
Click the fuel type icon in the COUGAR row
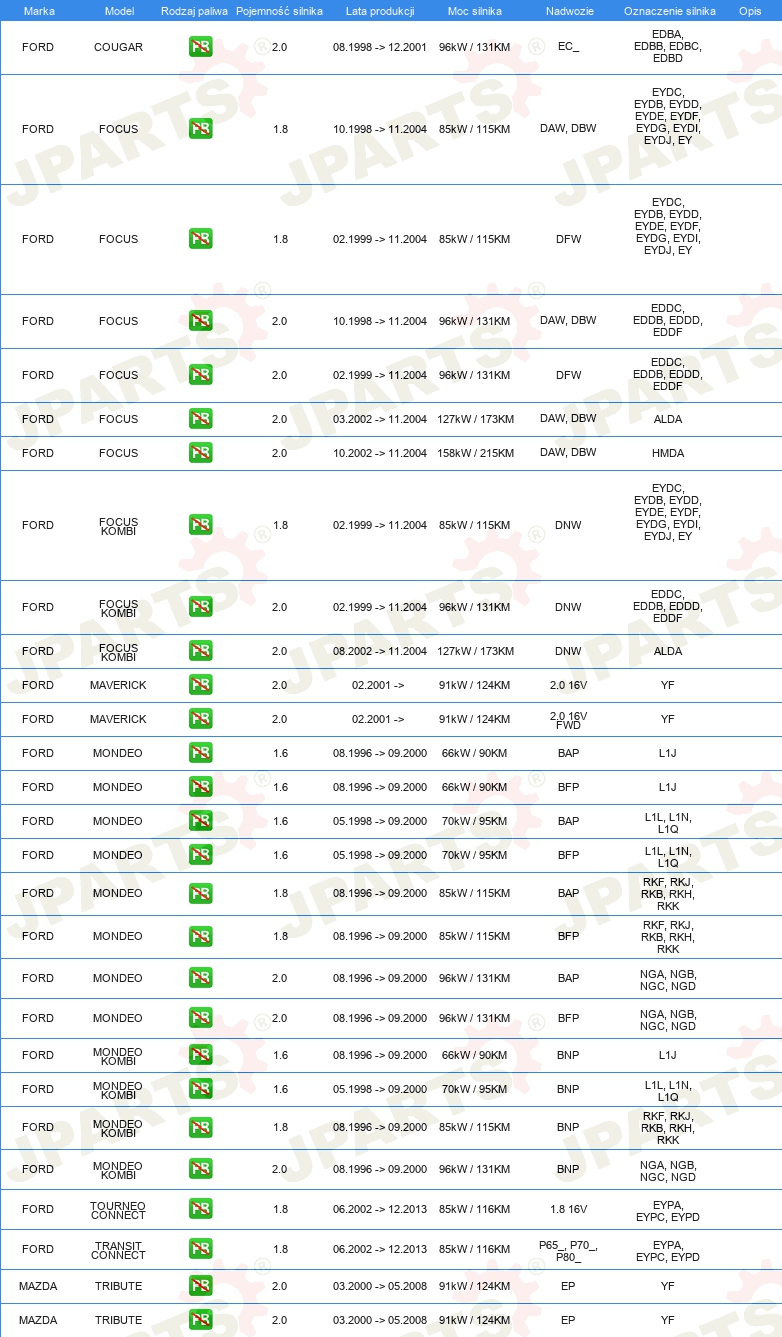coord(201,47)
